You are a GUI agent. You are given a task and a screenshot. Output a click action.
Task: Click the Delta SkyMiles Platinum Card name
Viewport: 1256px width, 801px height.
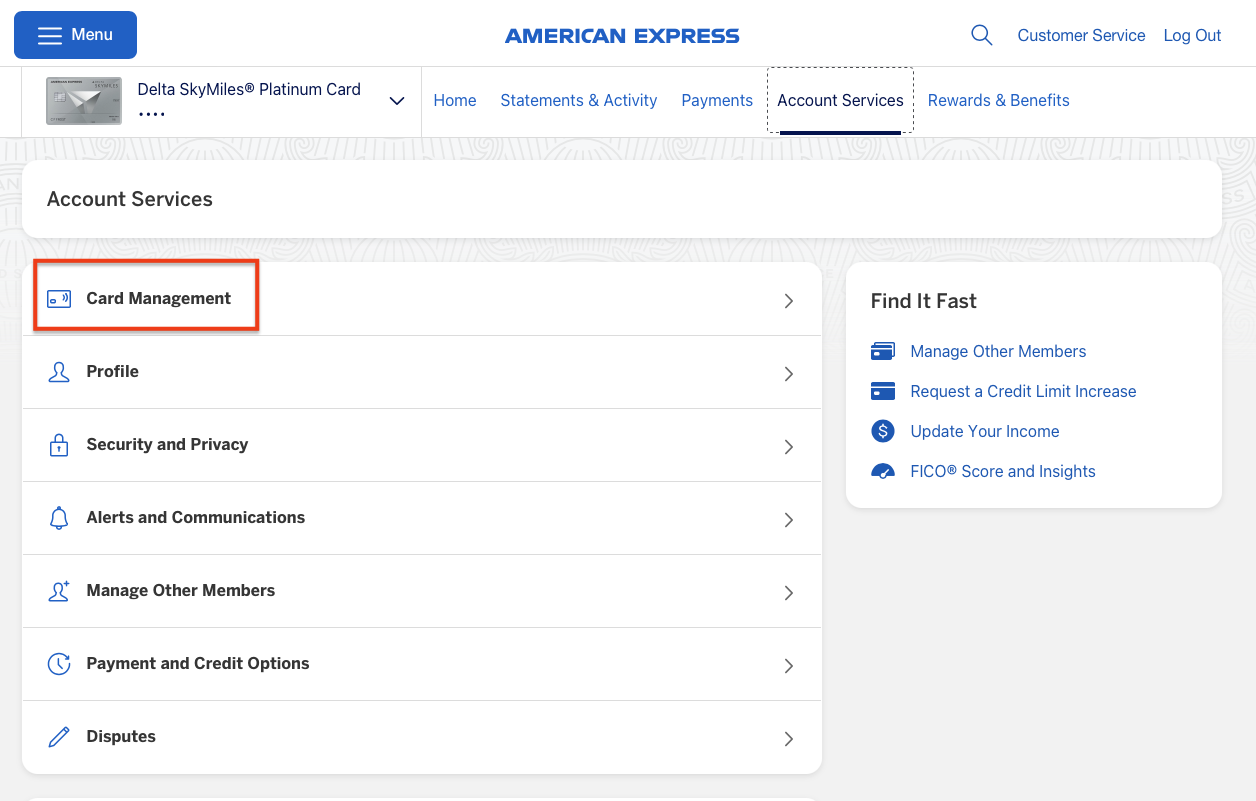click(249, 89)
